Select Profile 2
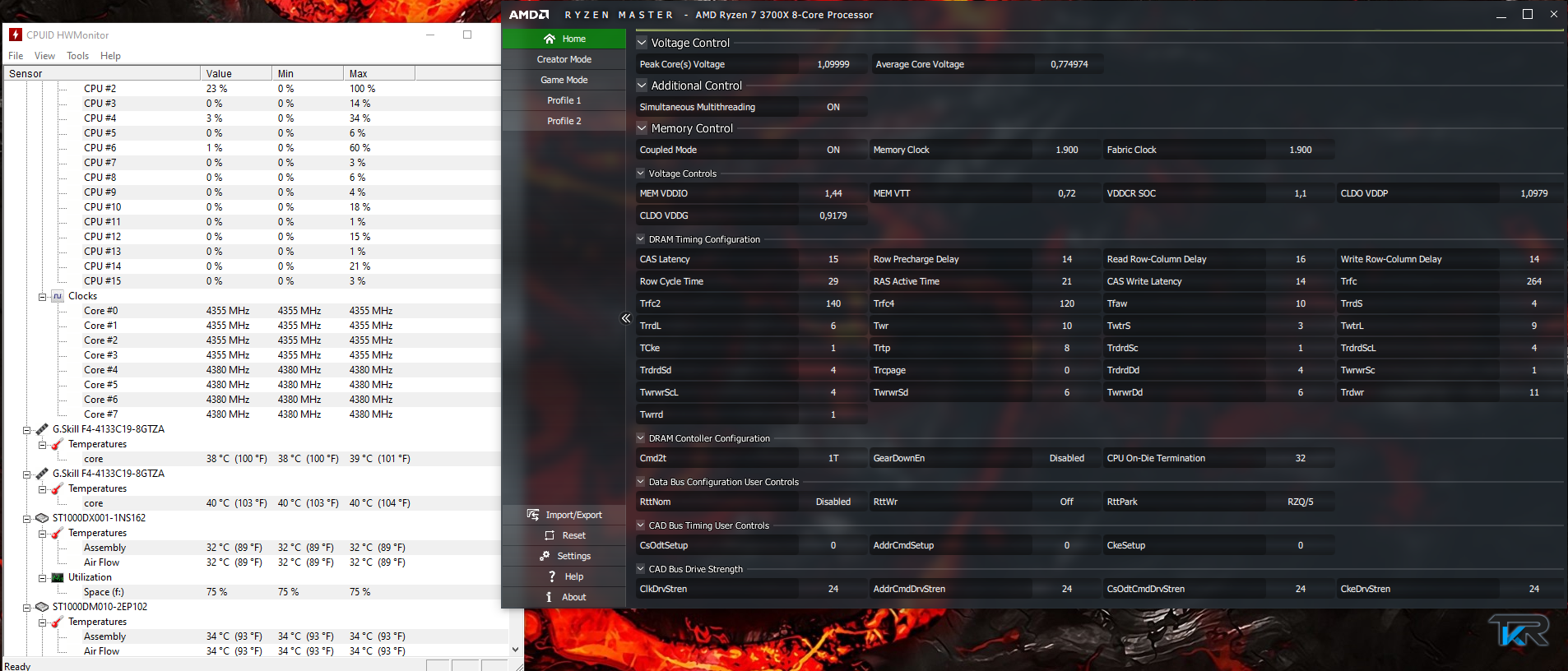Viewport: 1568px width, 671px height. [564, 121]
